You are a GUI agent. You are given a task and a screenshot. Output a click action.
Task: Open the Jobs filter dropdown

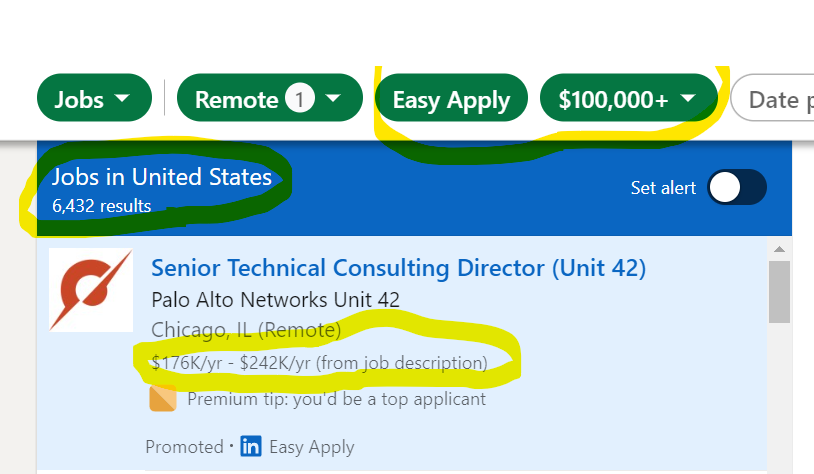coord(94,98)
